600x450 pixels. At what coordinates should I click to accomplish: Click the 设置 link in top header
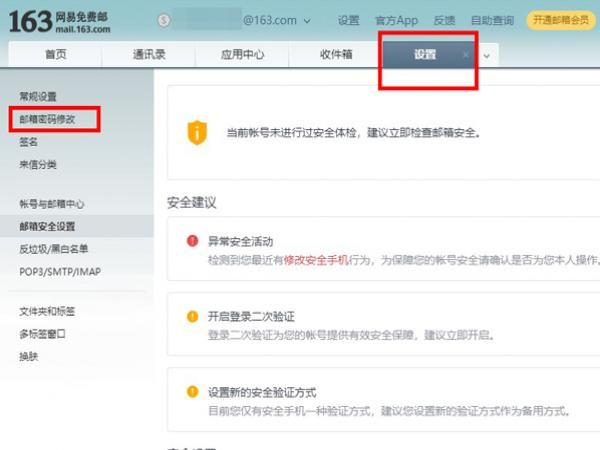click(349, 20)
